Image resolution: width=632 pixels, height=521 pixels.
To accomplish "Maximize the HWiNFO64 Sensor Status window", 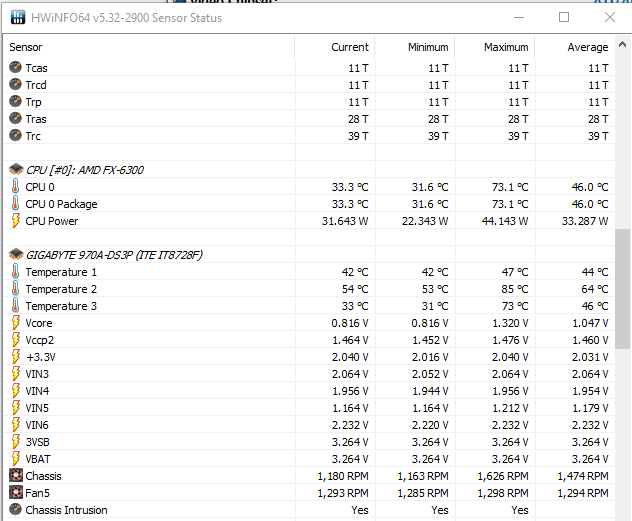I will coord(564,17).
